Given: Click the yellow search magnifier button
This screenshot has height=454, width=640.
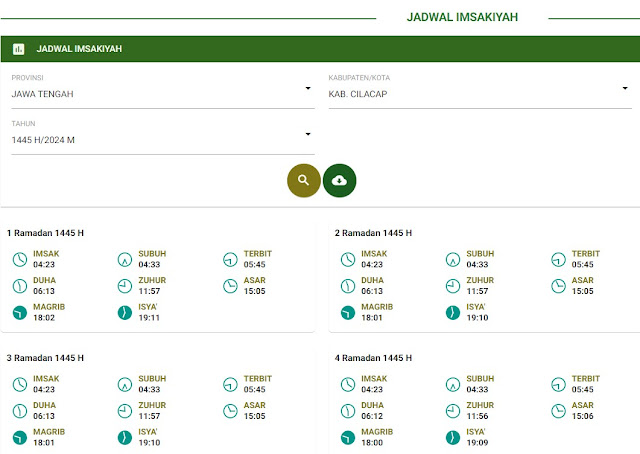Looking at the screenshot, I should tap(304, 180).
